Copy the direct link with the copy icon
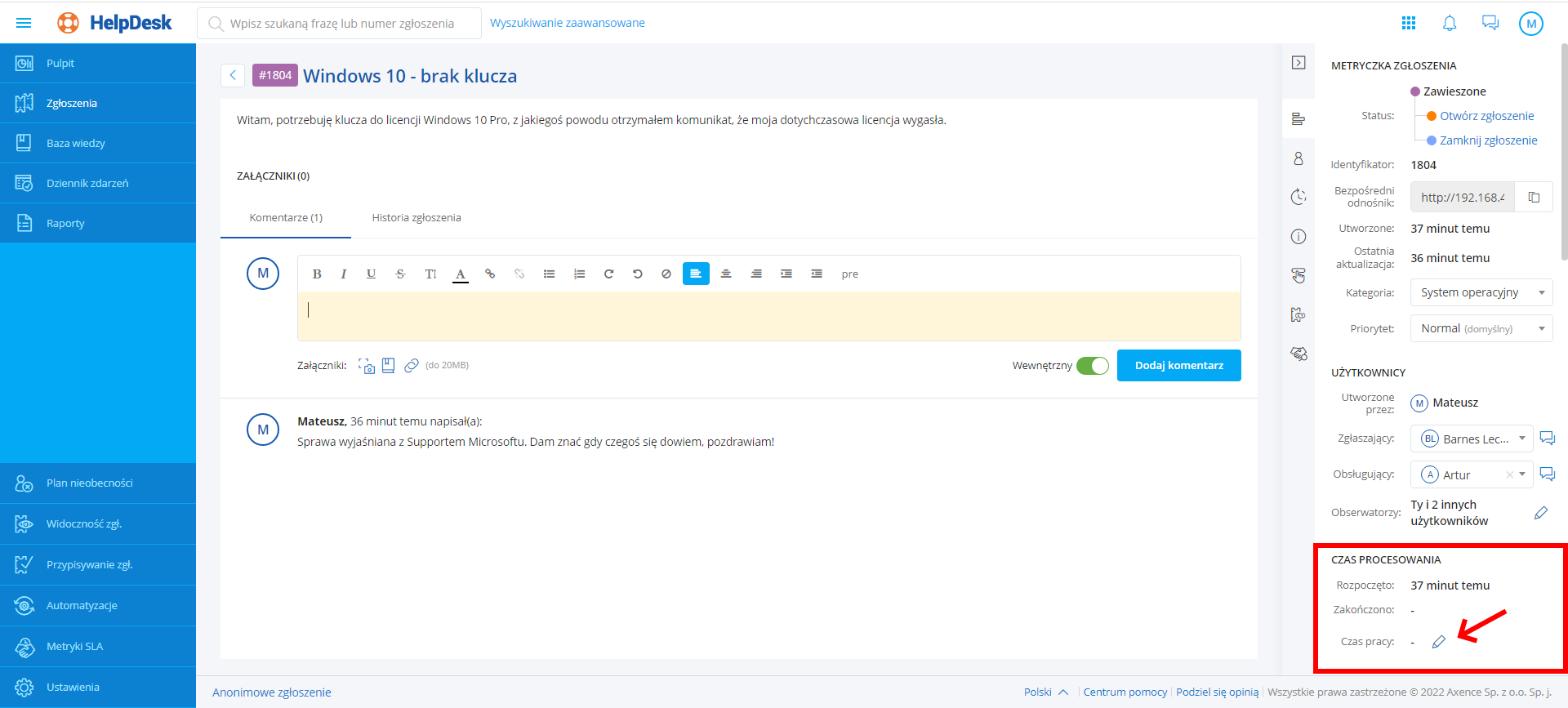Viewport: 1568px width, 708px height. [1534, 198]
